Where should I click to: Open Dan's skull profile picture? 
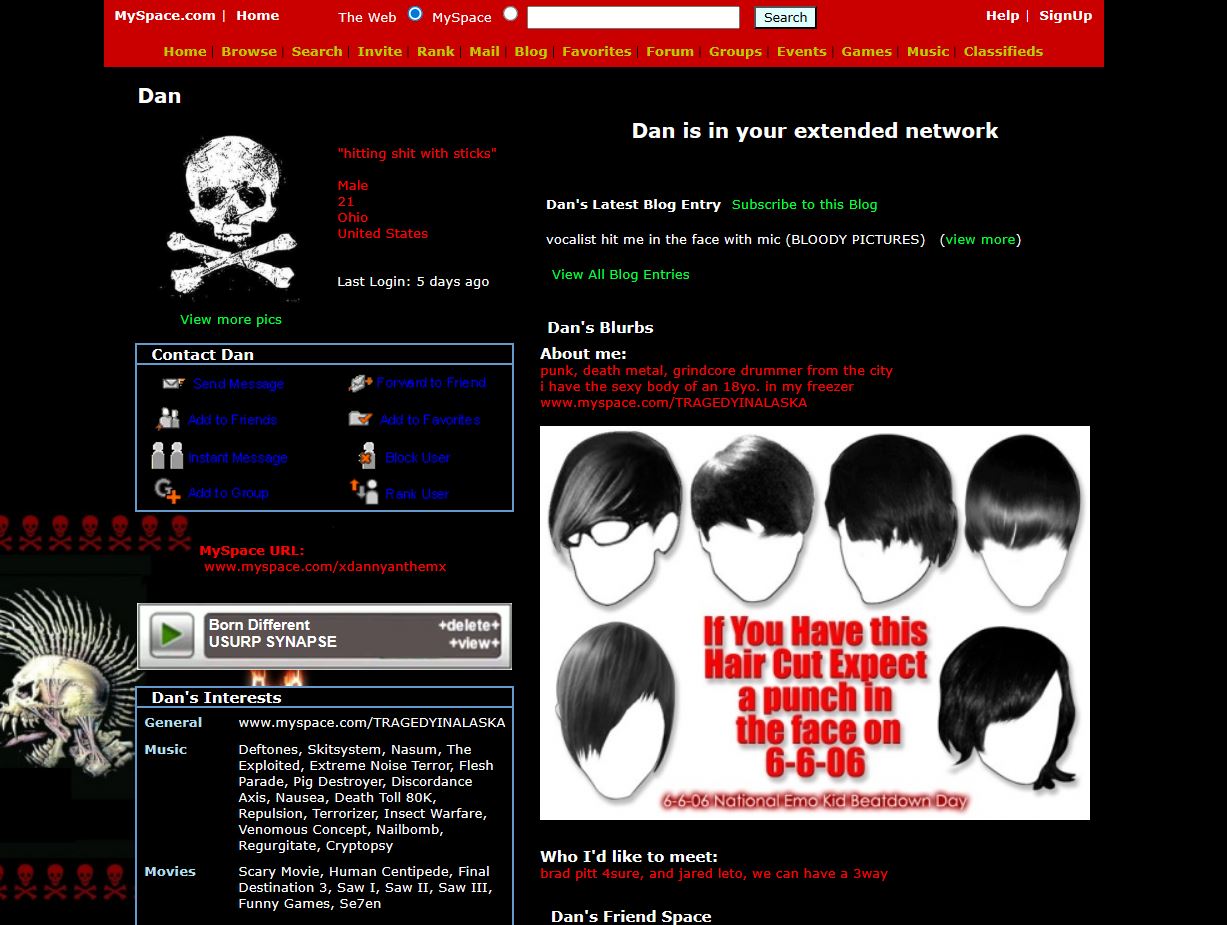[231, 220]
